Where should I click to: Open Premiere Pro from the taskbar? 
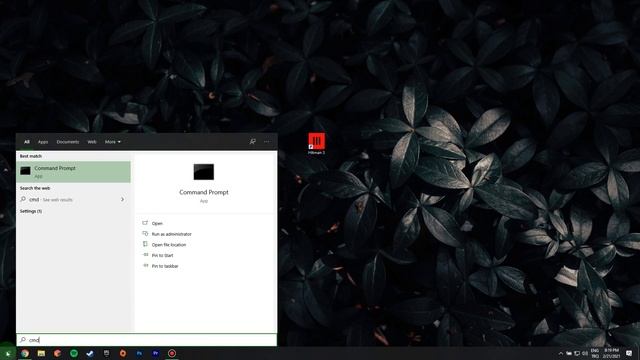coord(156,353)
